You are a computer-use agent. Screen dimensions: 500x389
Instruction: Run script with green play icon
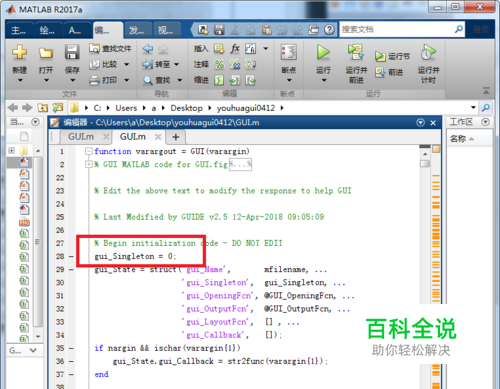(323, 52)
